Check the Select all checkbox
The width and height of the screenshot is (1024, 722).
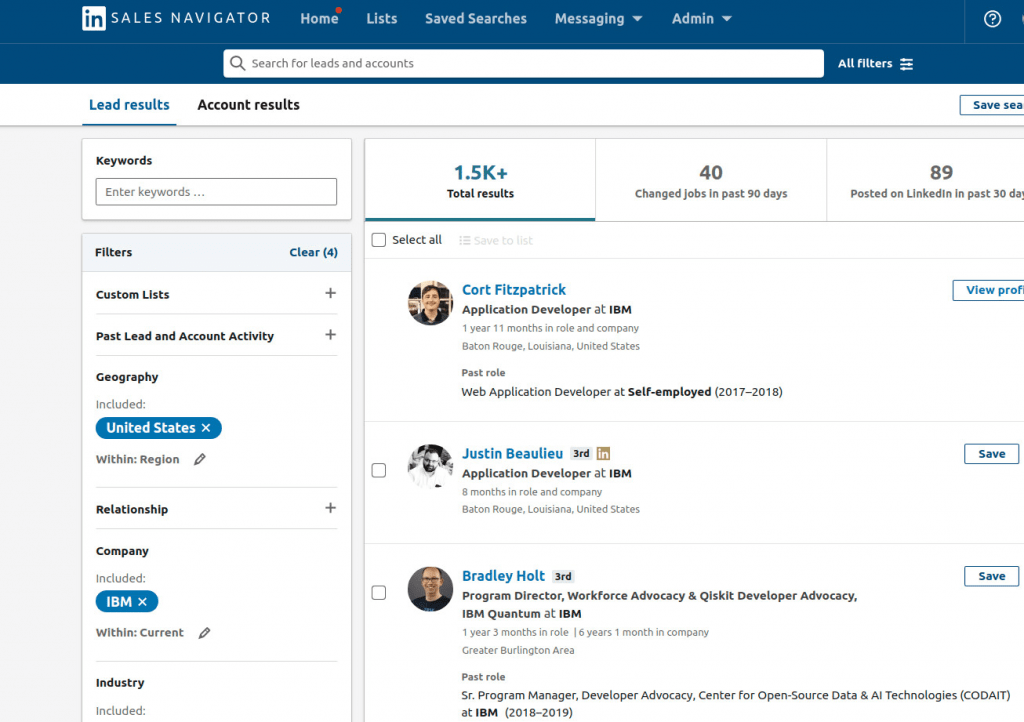378,240
